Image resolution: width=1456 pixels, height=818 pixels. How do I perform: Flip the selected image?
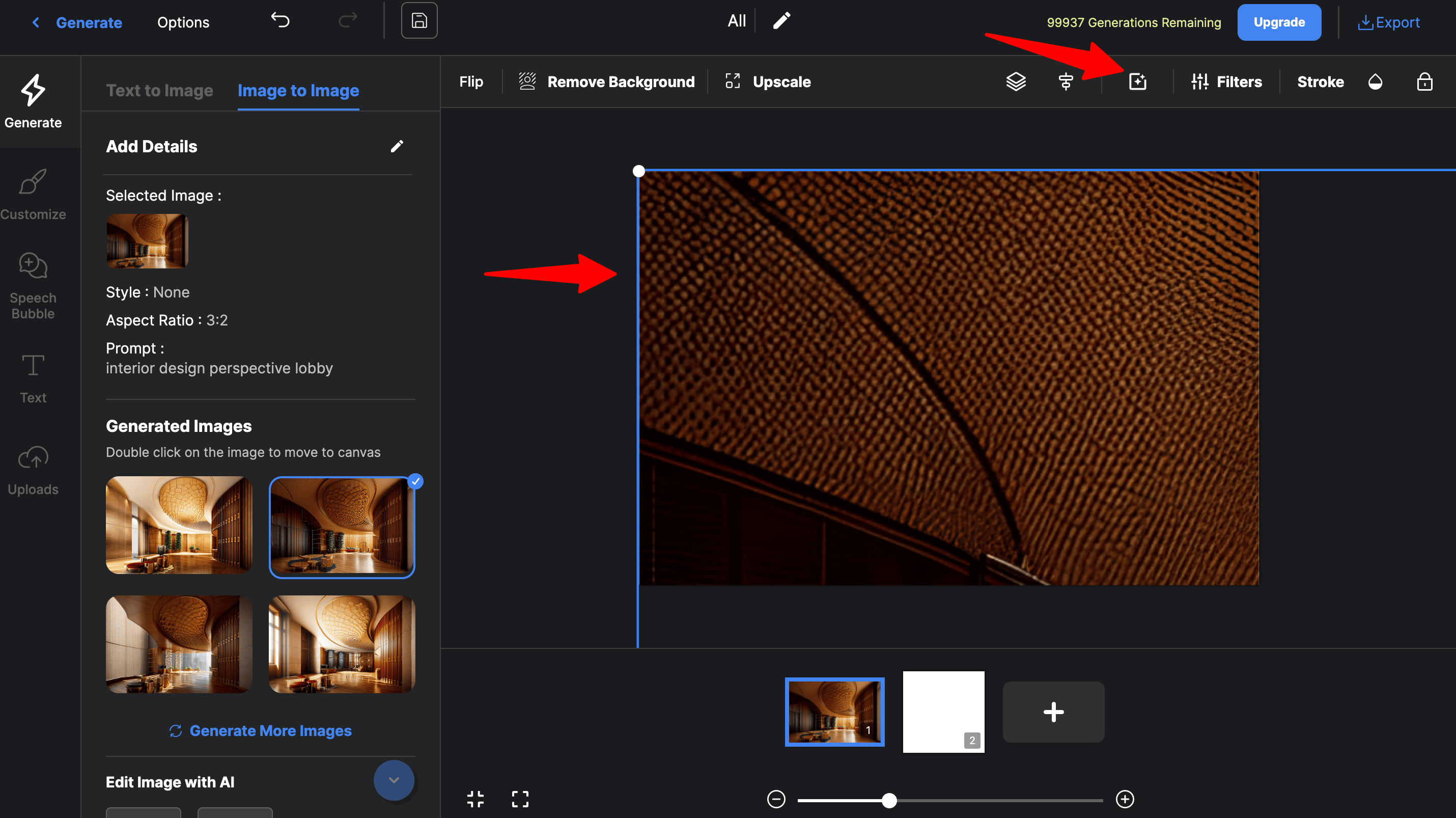pos(471,81)
